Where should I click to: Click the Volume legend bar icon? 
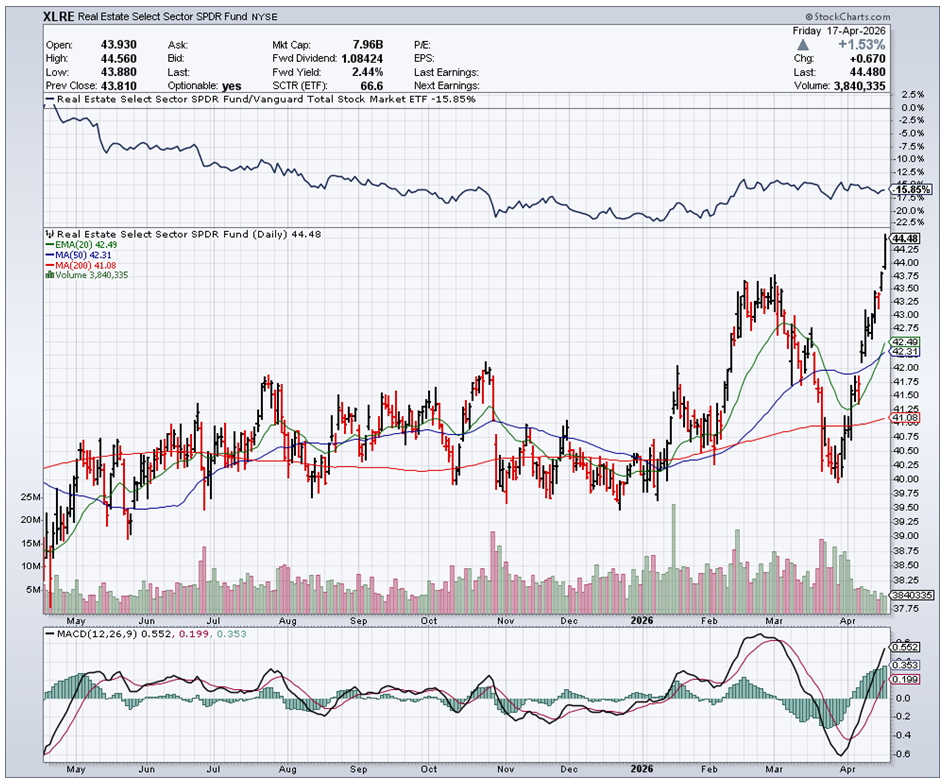(x=49, y=275)
